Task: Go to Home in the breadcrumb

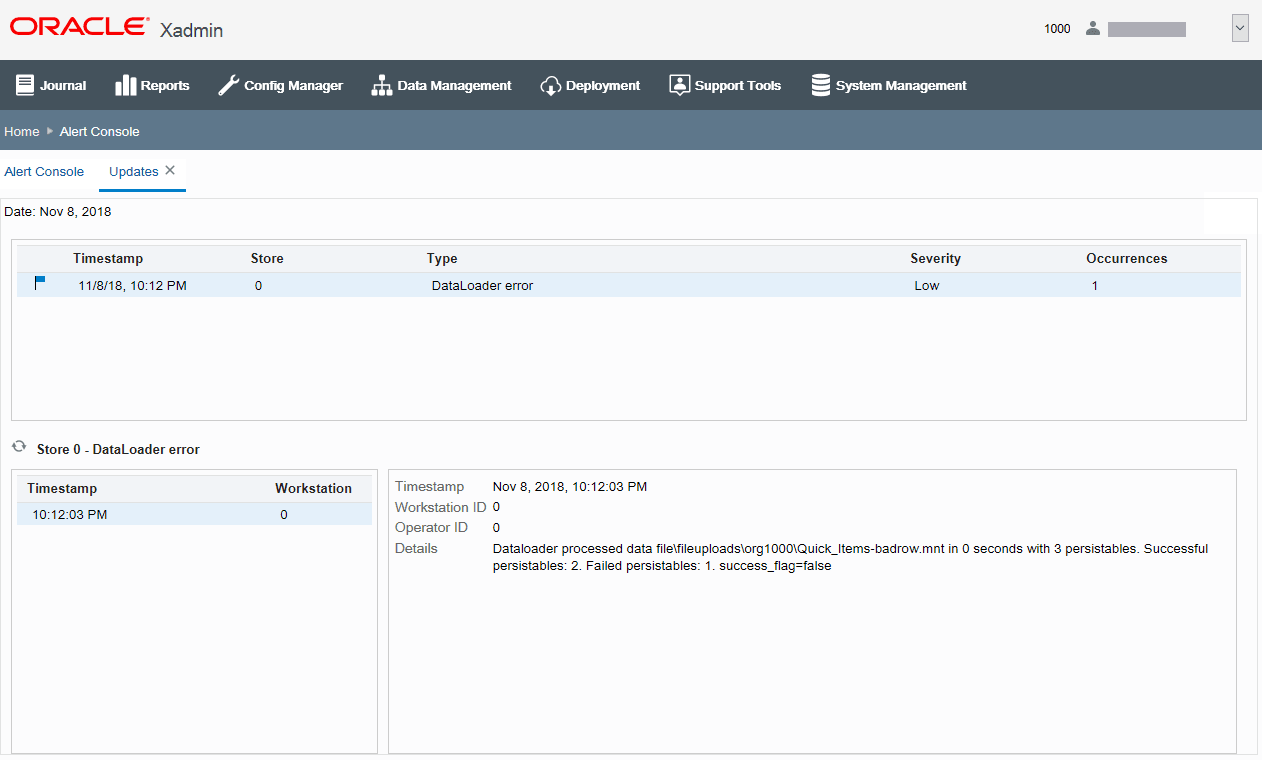Action: [22, 131]
